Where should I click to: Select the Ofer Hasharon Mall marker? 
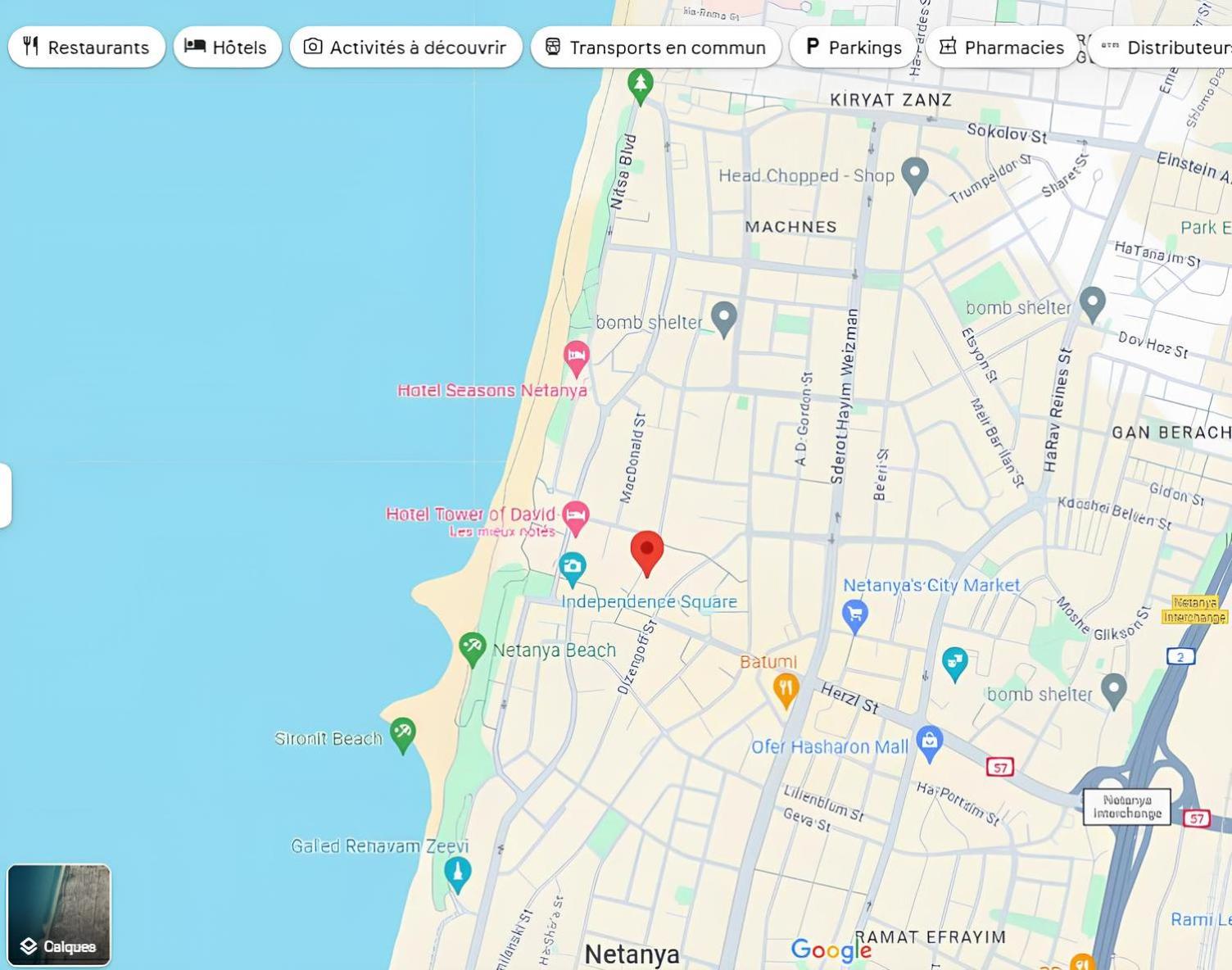pyautogui.click(x=929, y=744)
